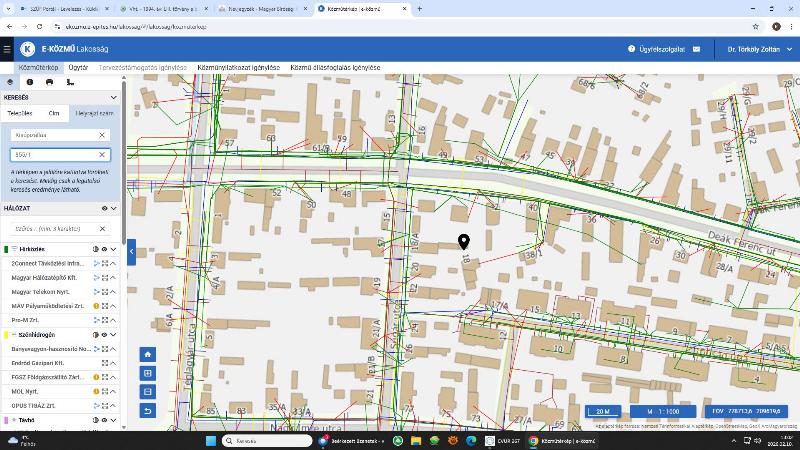The width and height of the screenshot is (800, 450).
Task: Switch to the Ügytár tab
Action: coord(78,68)
